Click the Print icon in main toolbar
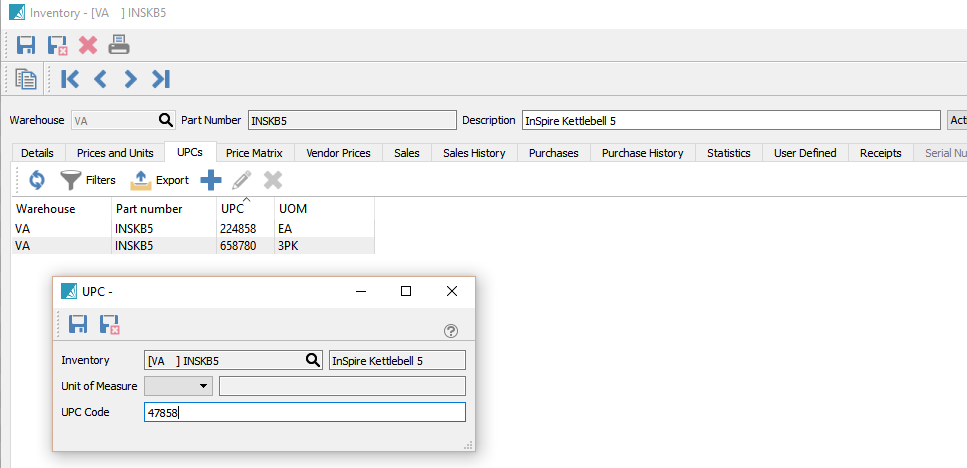 click(x=119, y=45)
